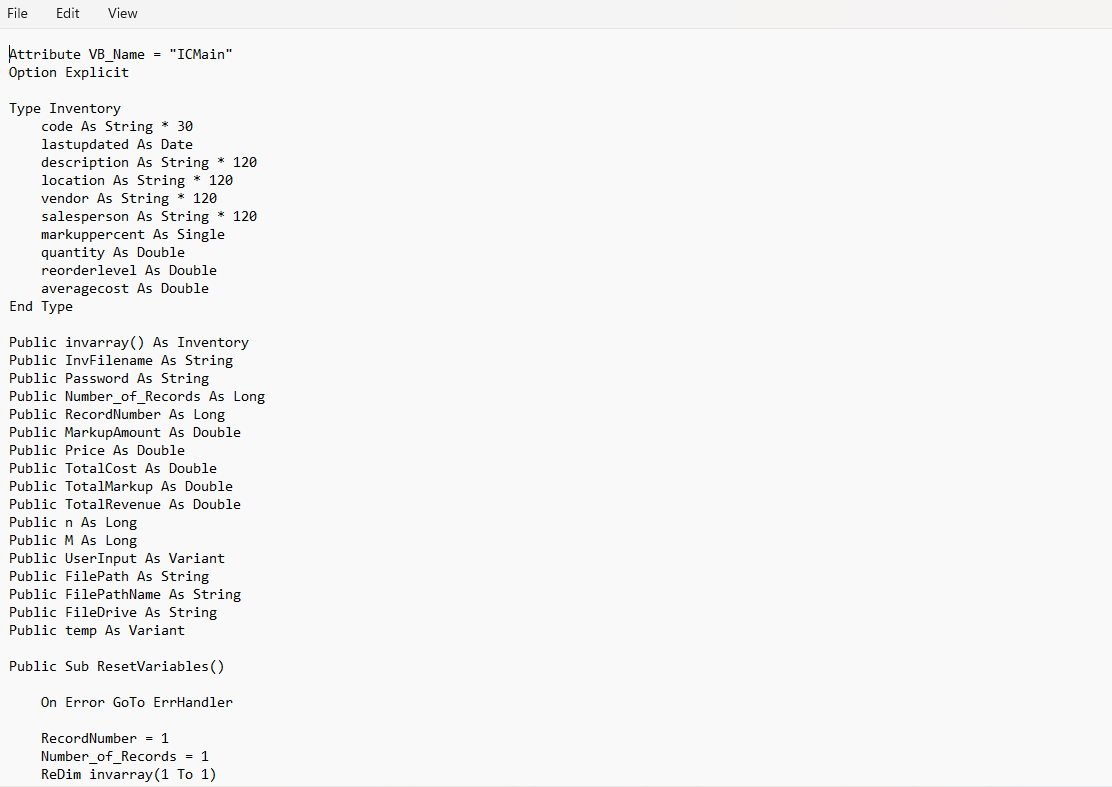
Task: Open the View menu
Action: pyautogui.click(x=122, y=13)
